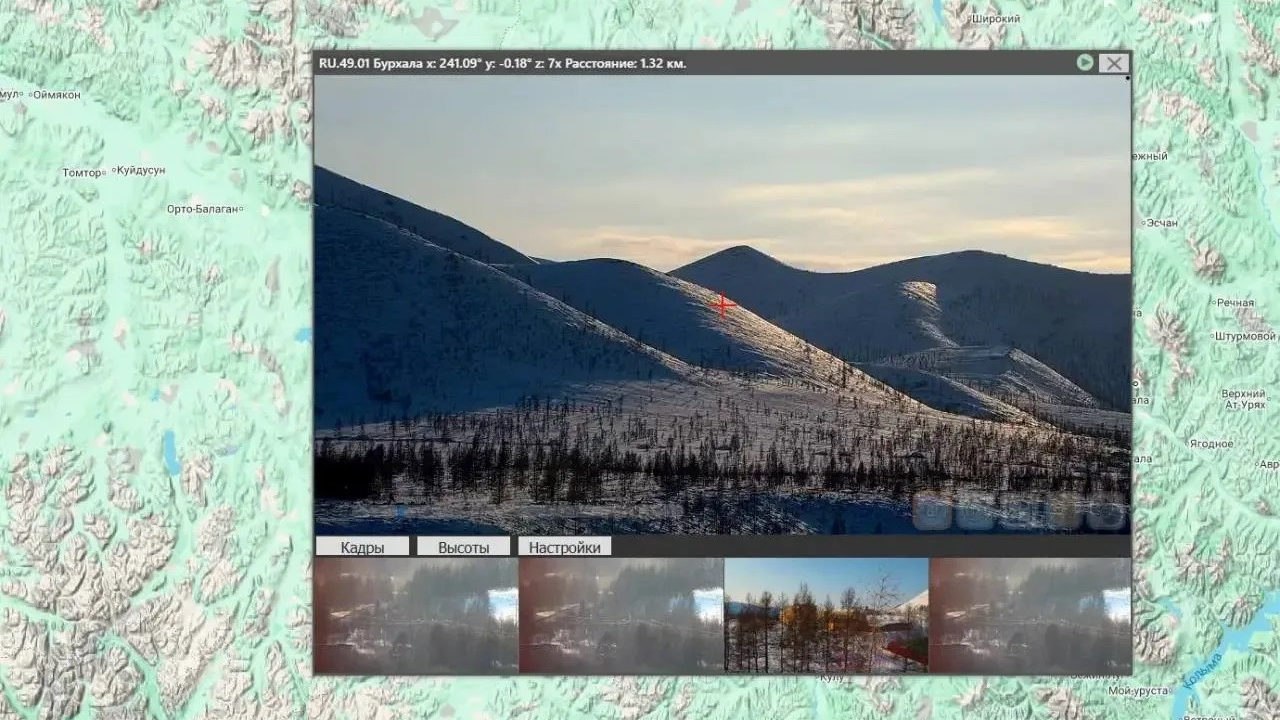Click second translucent overlay button from the left
This screenshot has height=720, width=1280.
coord(975,514)
